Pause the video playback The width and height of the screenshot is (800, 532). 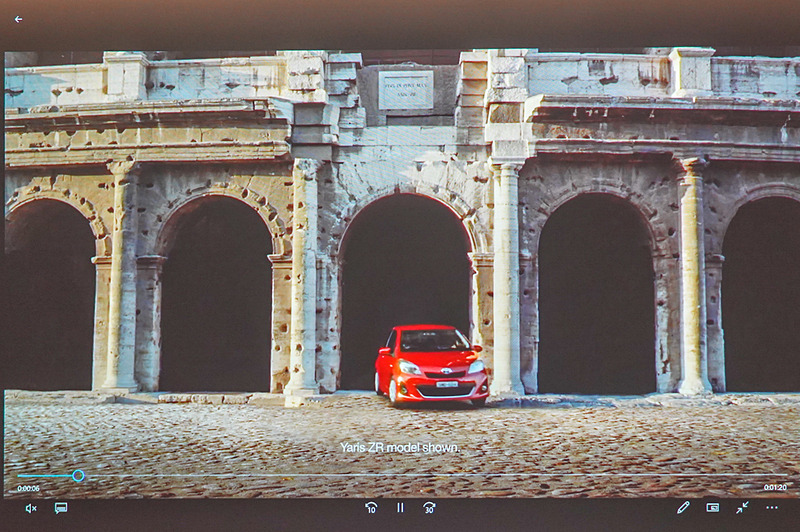(x=401, y=508)
